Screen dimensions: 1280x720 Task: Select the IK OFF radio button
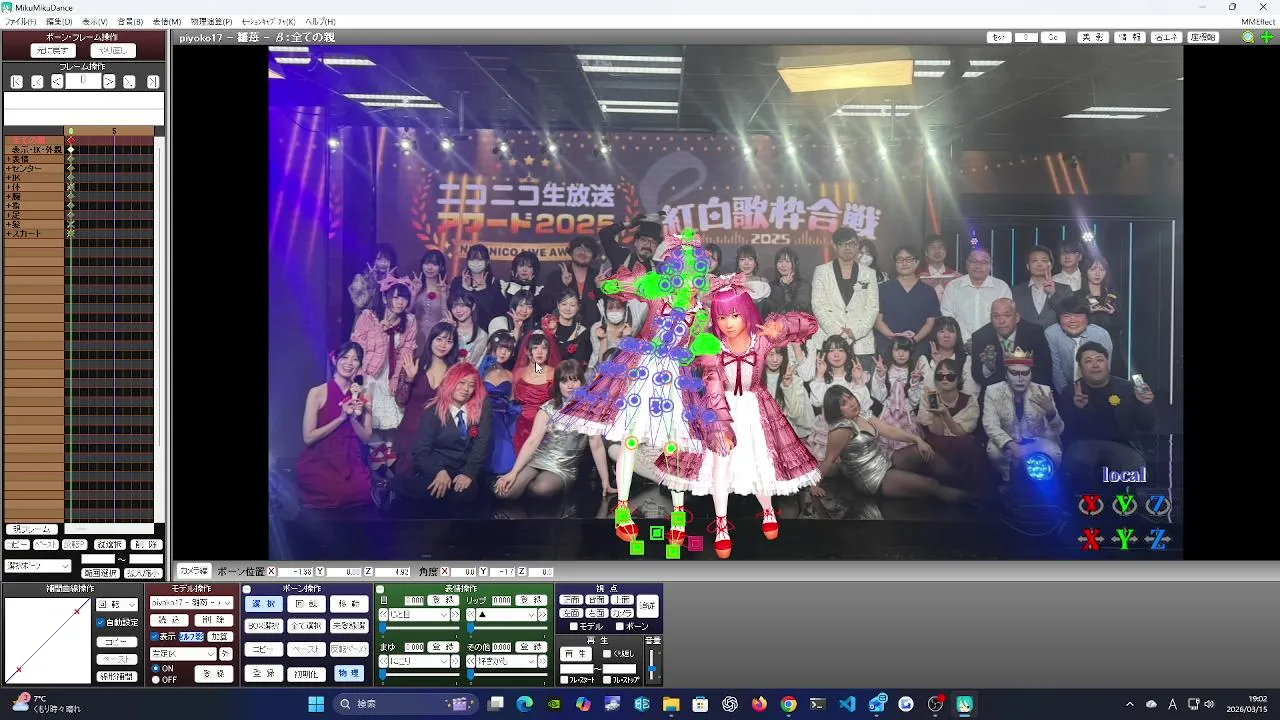155,679
